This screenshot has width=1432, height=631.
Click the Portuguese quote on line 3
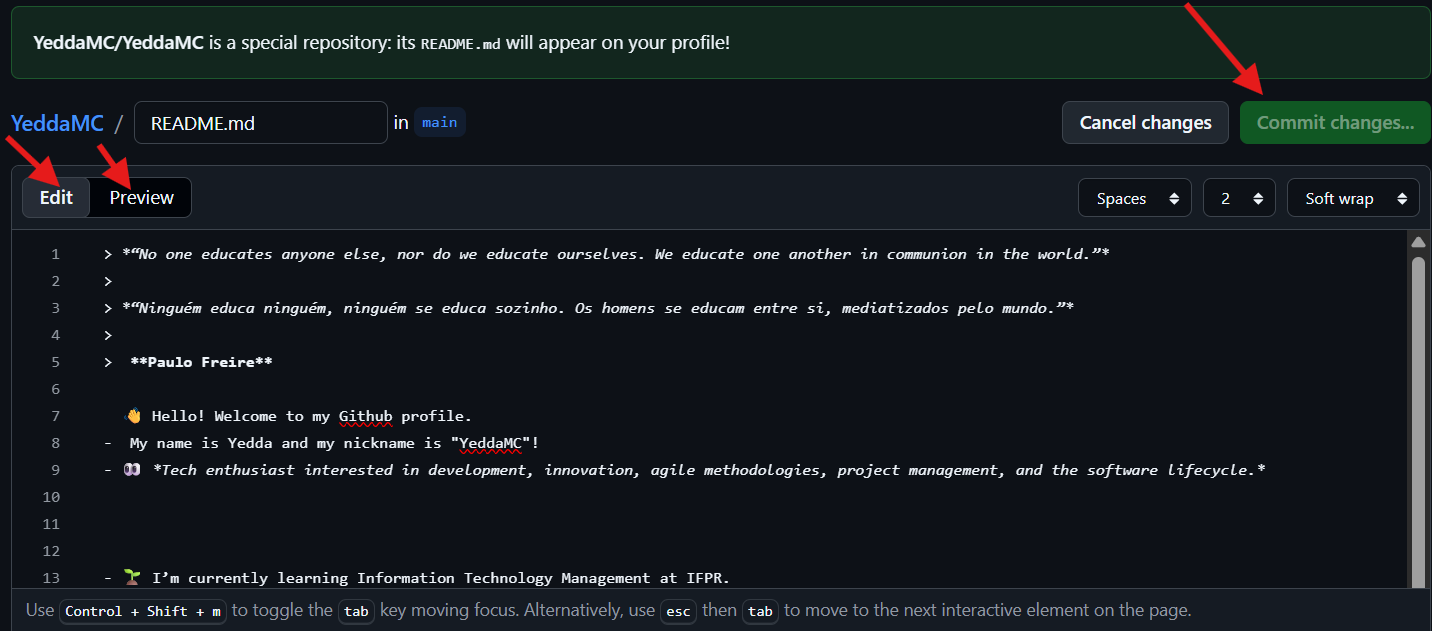[x=598, y=308]
